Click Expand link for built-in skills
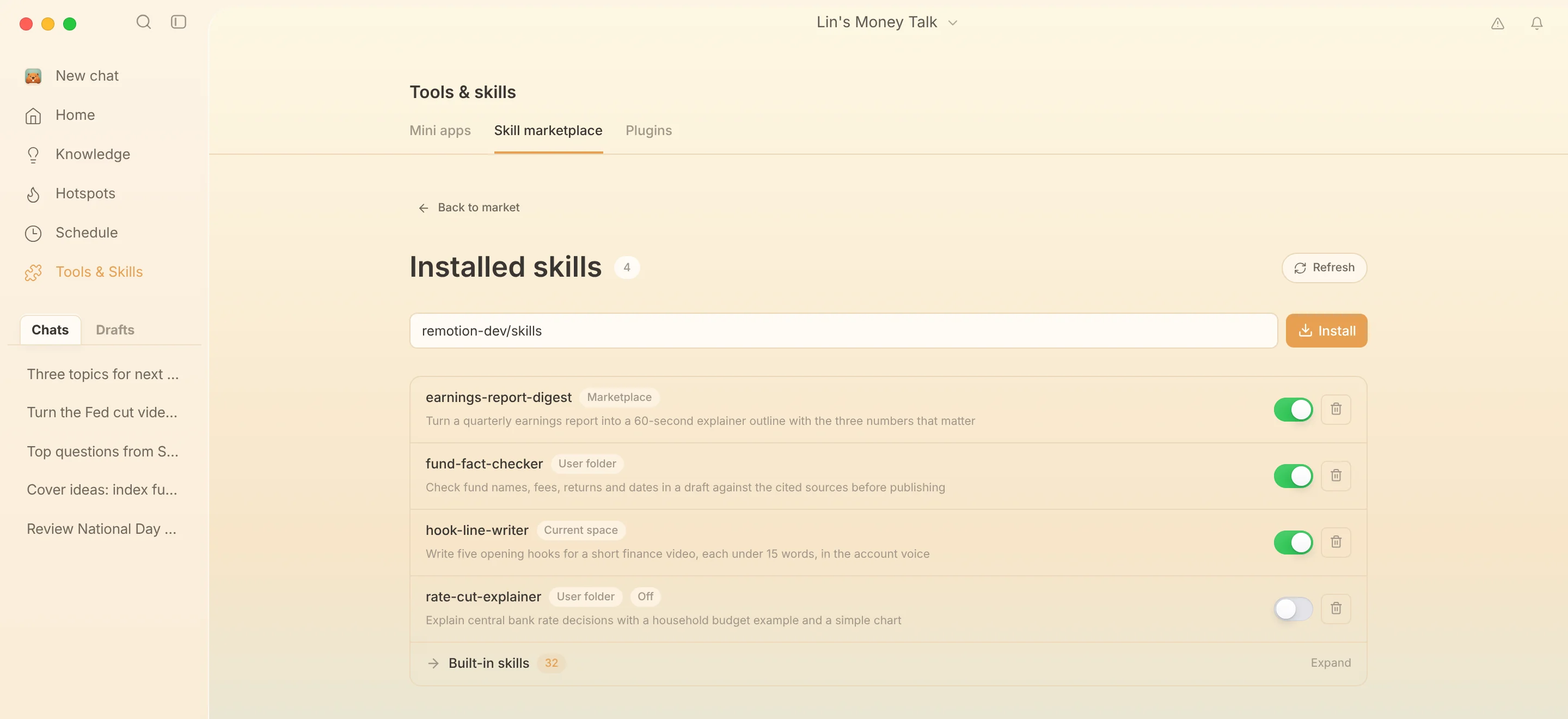Image resolution: width=1568 pixels, height=719 pixels. 1330,662
